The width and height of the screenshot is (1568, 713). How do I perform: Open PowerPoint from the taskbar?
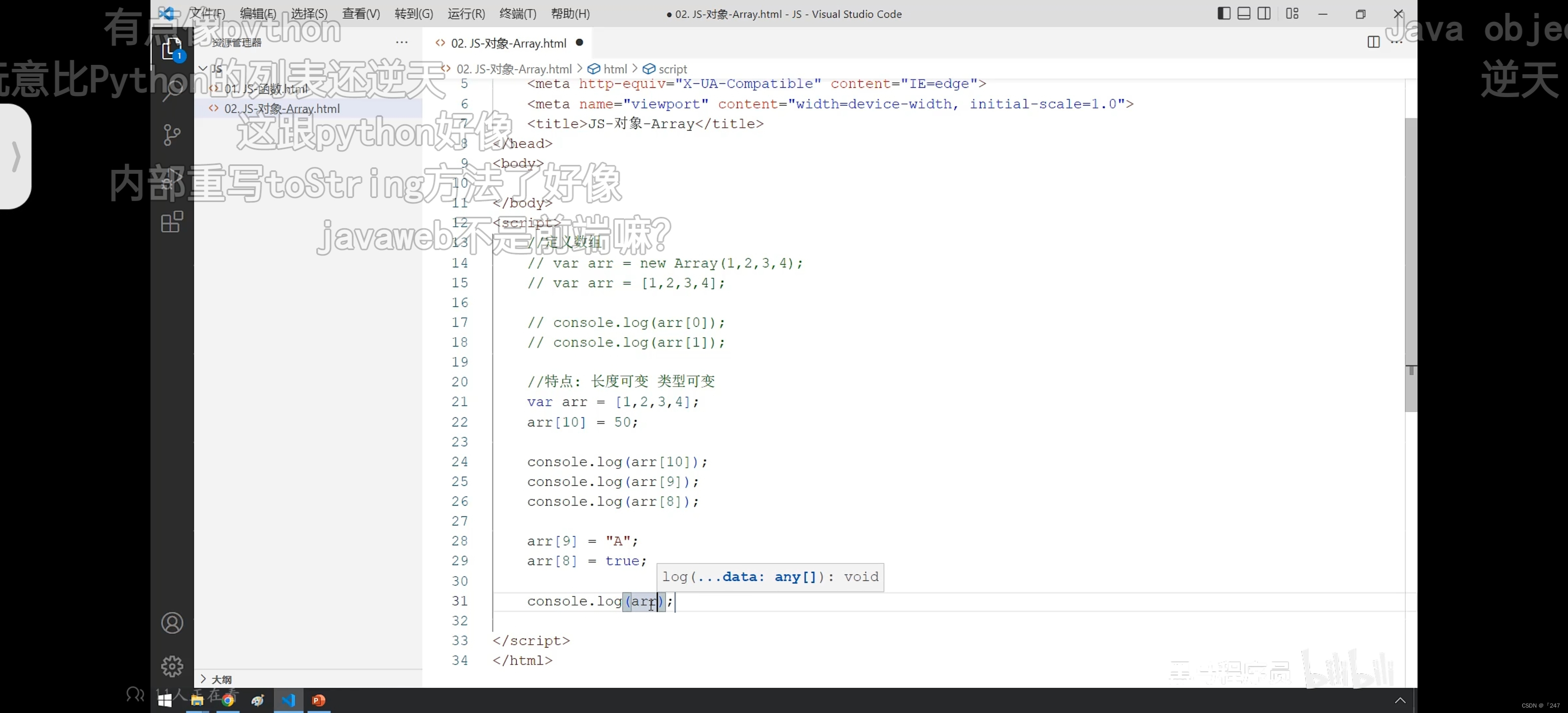pyautogui.click(x=318, y=700)
